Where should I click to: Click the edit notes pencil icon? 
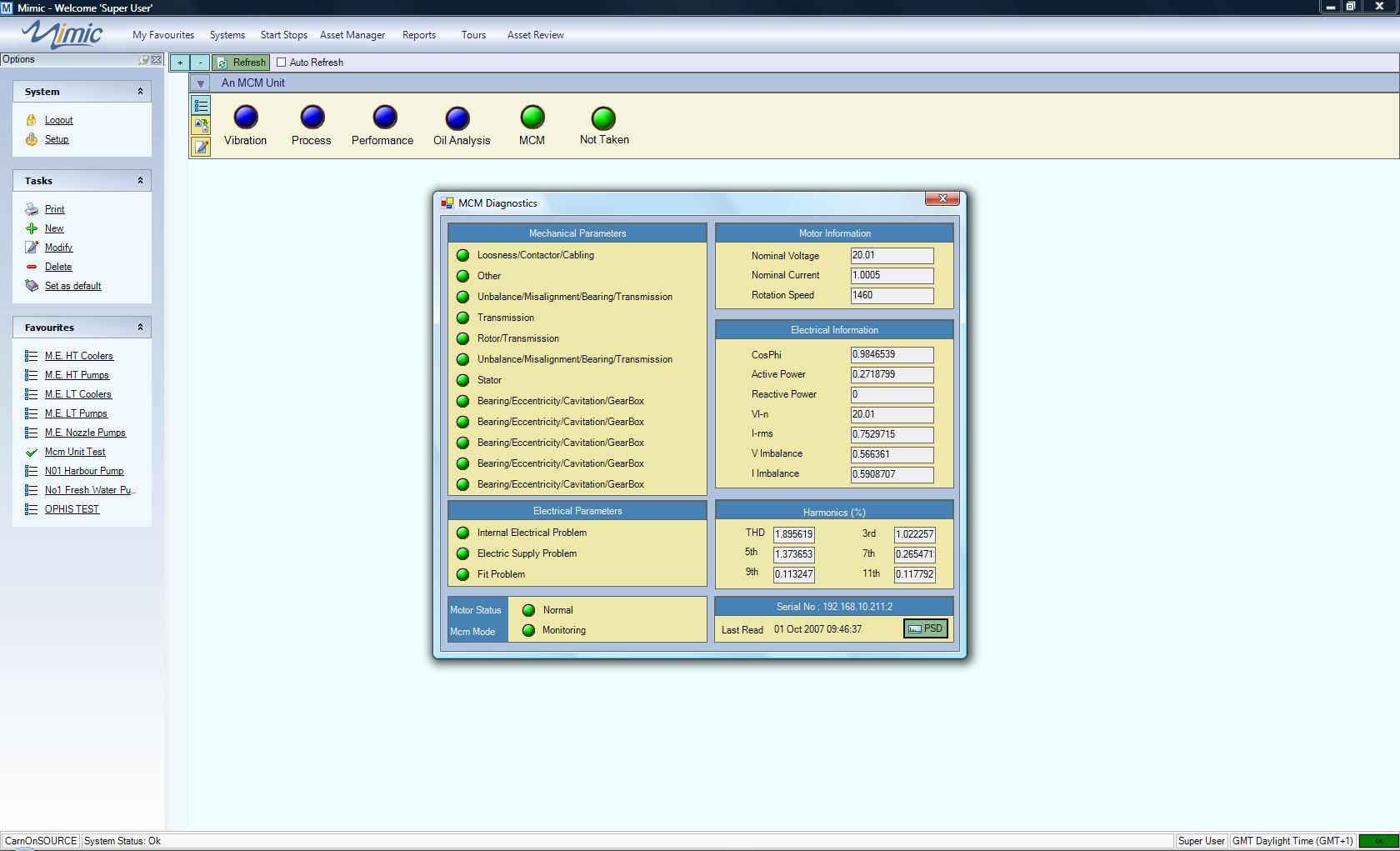[x=201, y=148]
